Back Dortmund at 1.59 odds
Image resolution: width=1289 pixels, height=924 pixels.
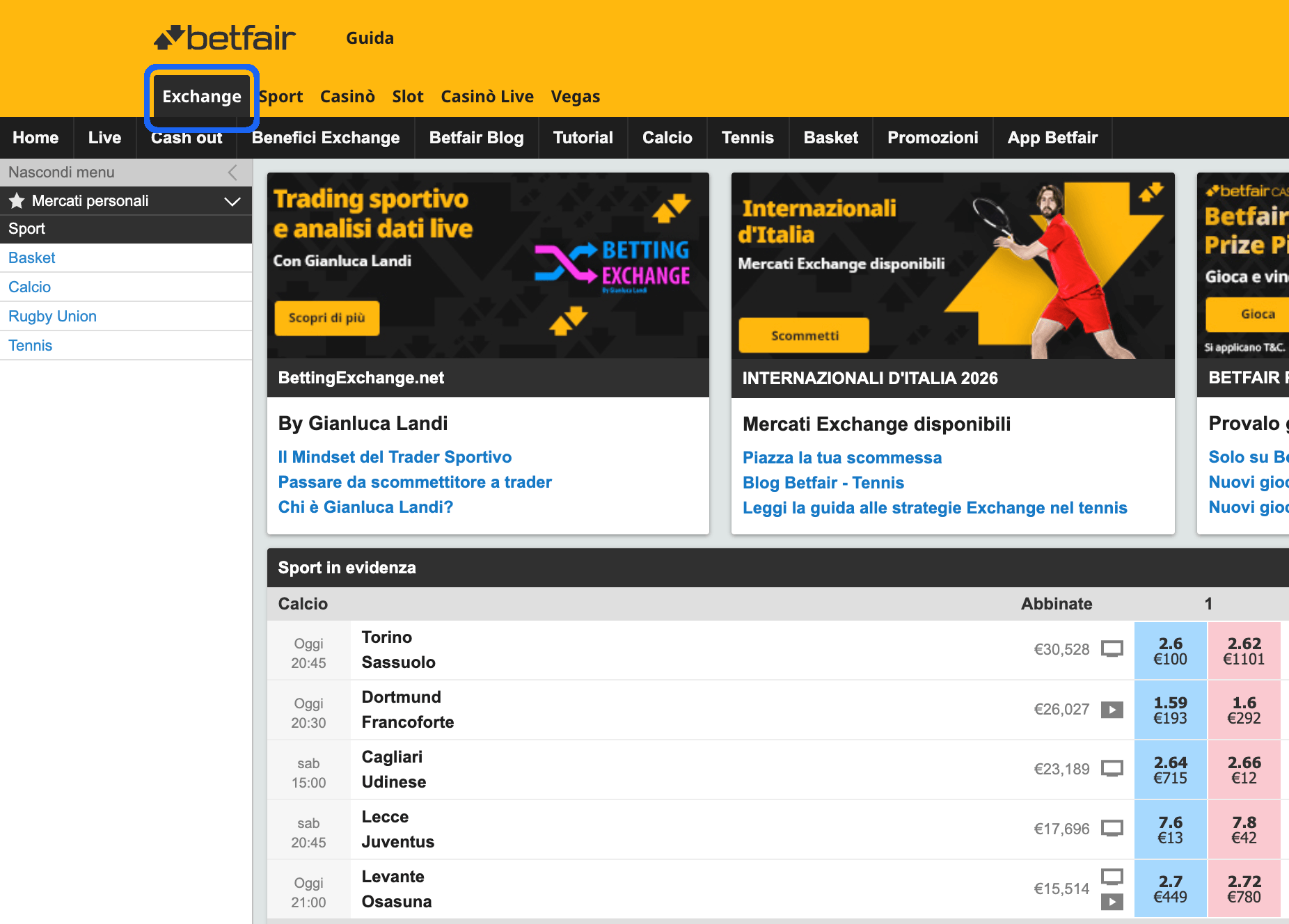pos(1170,710)
